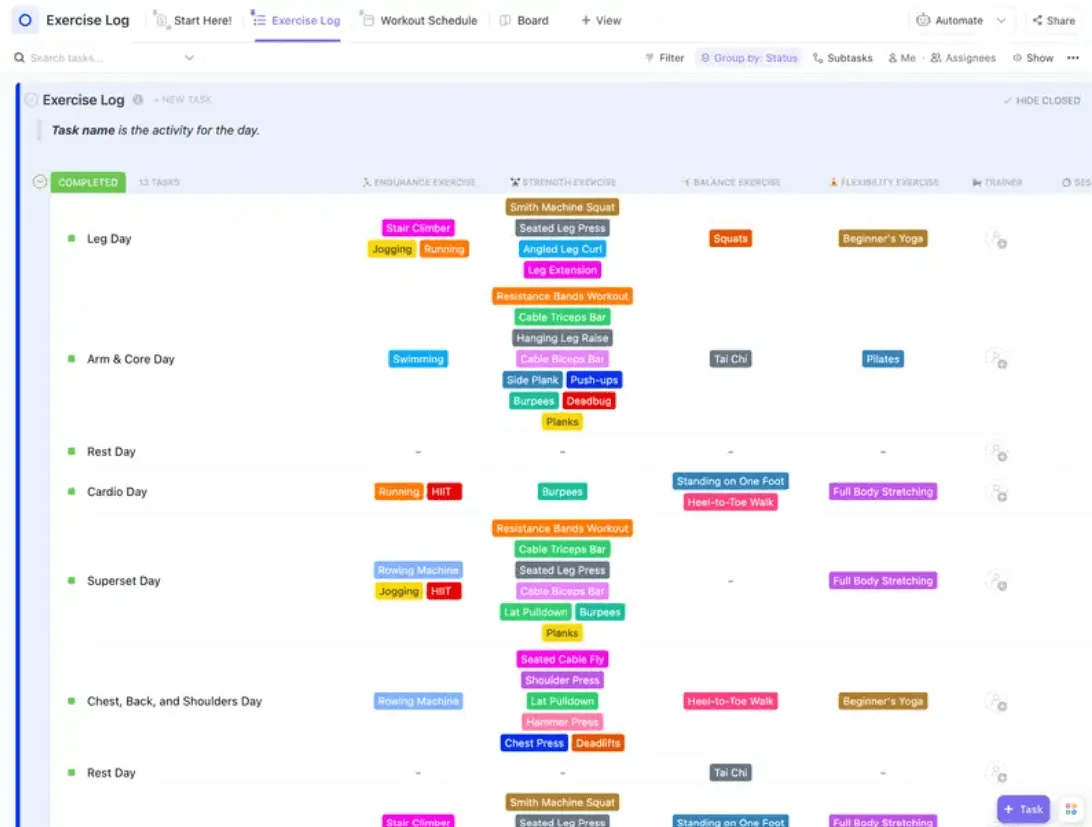Screen dimensions: 1092x827
Task: Open the search tasks dropdown chevron
Action: 189,58
